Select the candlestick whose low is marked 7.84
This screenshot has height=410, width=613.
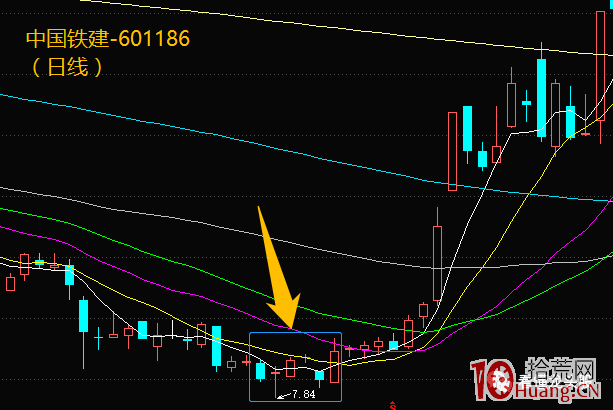[275, 382]
